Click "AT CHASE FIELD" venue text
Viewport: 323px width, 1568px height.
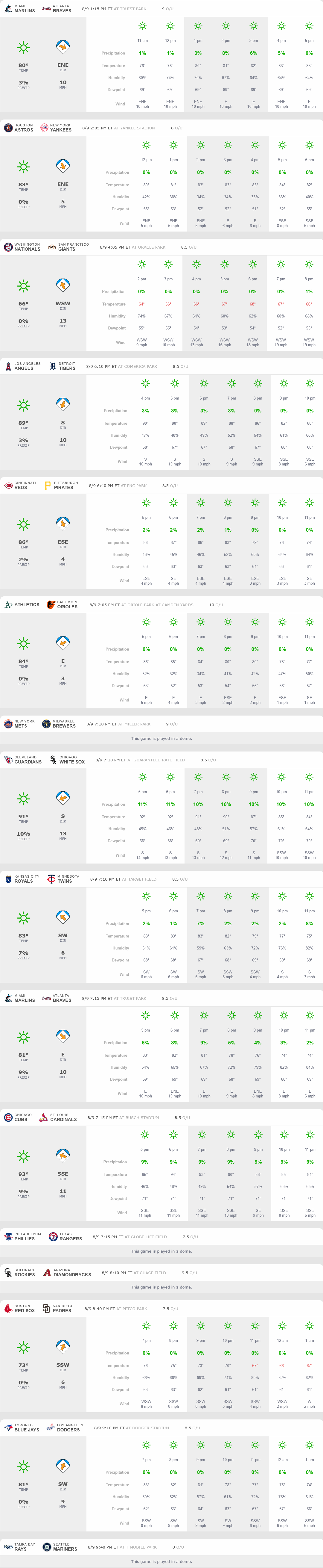tap(150, 1273)
